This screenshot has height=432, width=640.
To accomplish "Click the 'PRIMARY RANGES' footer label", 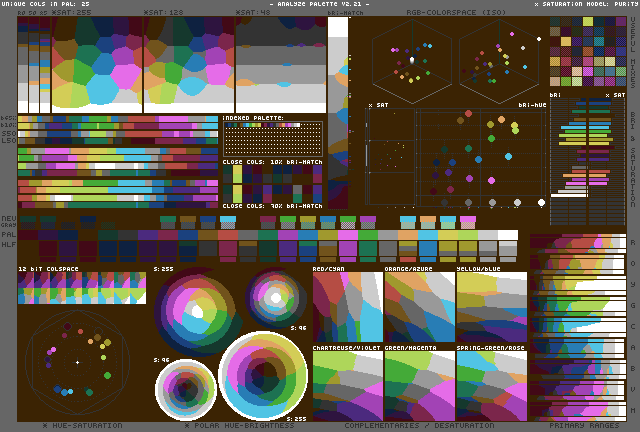I will [x=584, y=425].
